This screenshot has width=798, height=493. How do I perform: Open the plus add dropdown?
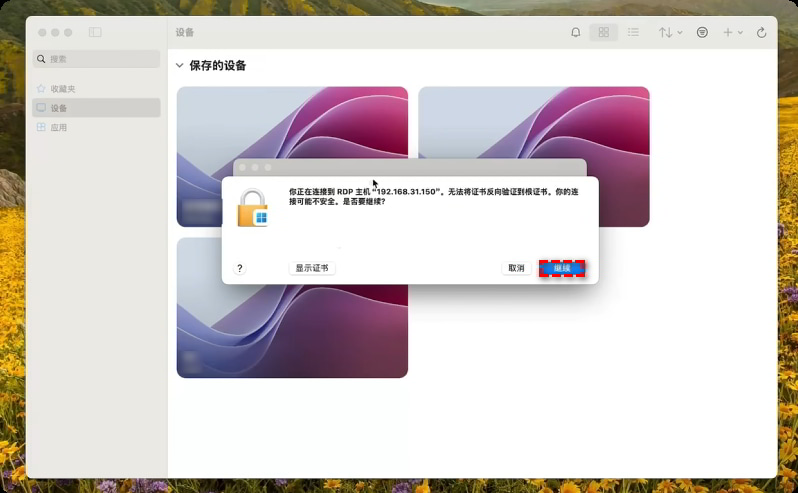coord(733,33)
